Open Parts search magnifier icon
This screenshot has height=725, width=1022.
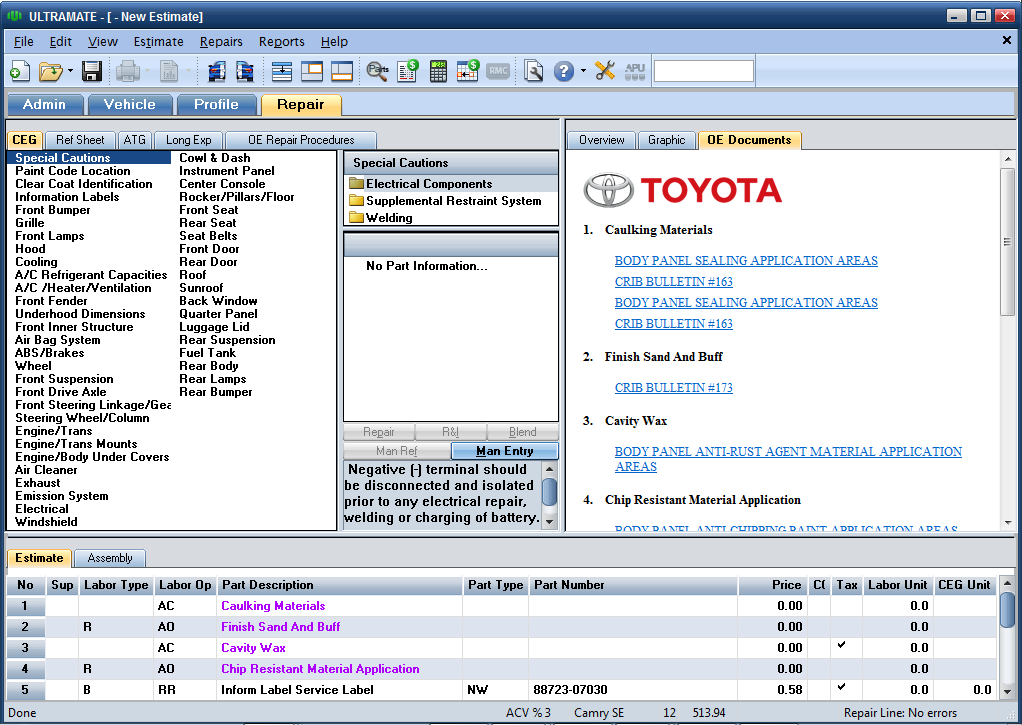377,70
